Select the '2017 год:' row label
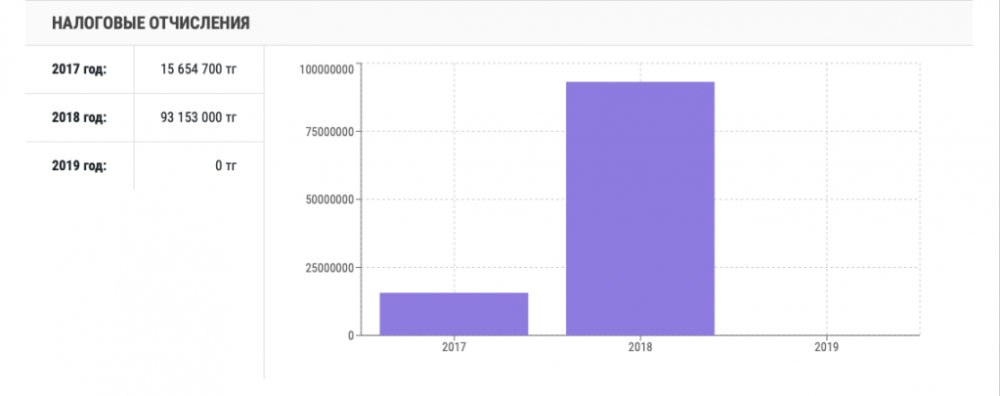This screenshot has width=1000, height=396. click(79, 69)
